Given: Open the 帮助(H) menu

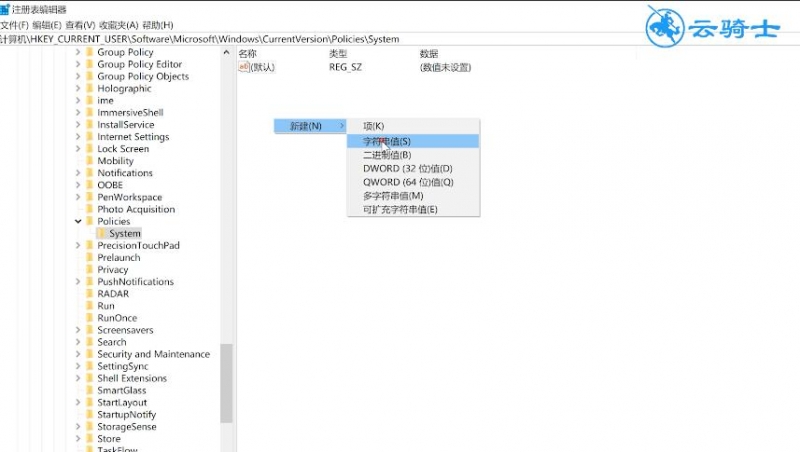Looking at the screenshot, I should (x=158, y=25).
